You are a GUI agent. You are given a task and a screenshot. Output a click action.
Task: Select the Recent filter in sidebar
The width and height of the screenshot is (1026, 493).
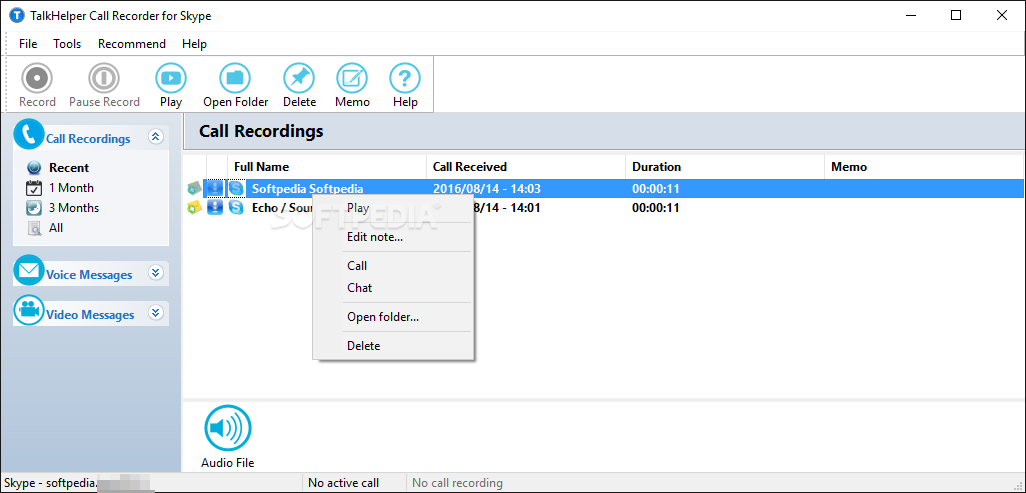tap(69, 168)
